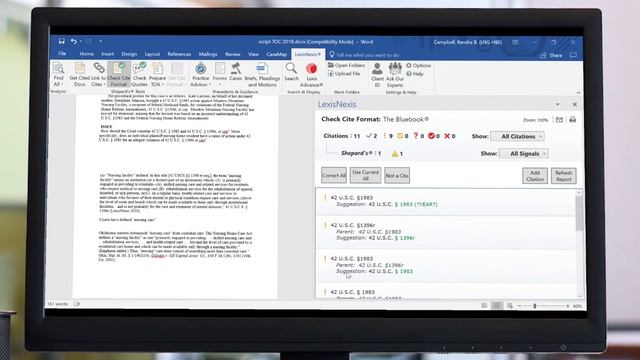
Task: Open the All Citations dropdown
Action: pos(518,136)
